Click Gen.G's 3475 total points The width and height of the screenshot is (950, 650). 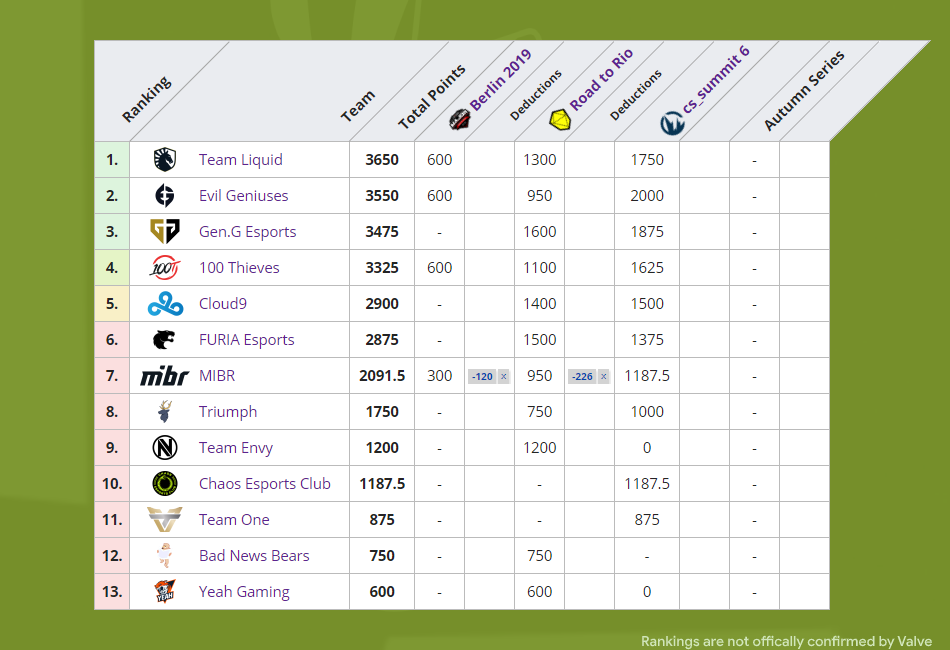pos(382,231)
